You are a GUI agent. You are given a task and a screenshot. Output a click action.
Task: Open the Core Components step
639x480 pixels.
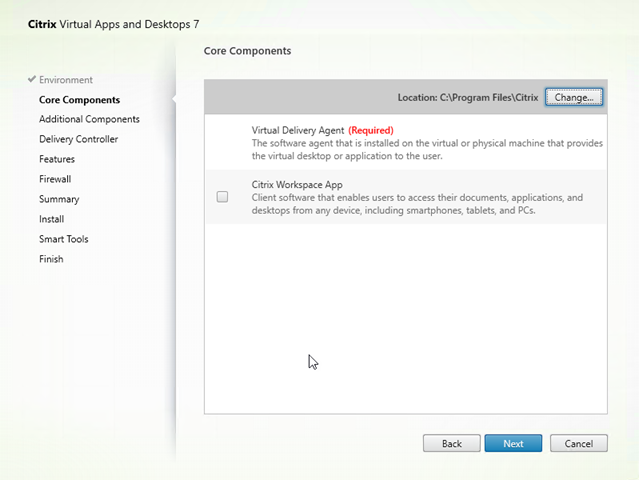[x=79, y=100]
